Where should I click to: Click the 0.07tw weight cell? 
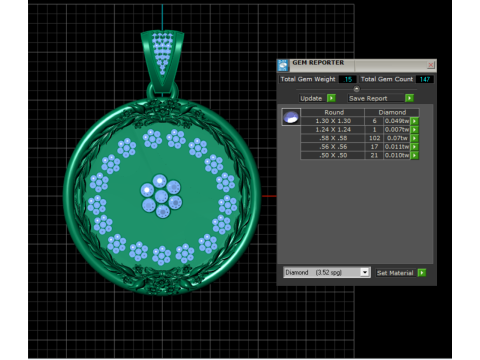coord(397,138)
